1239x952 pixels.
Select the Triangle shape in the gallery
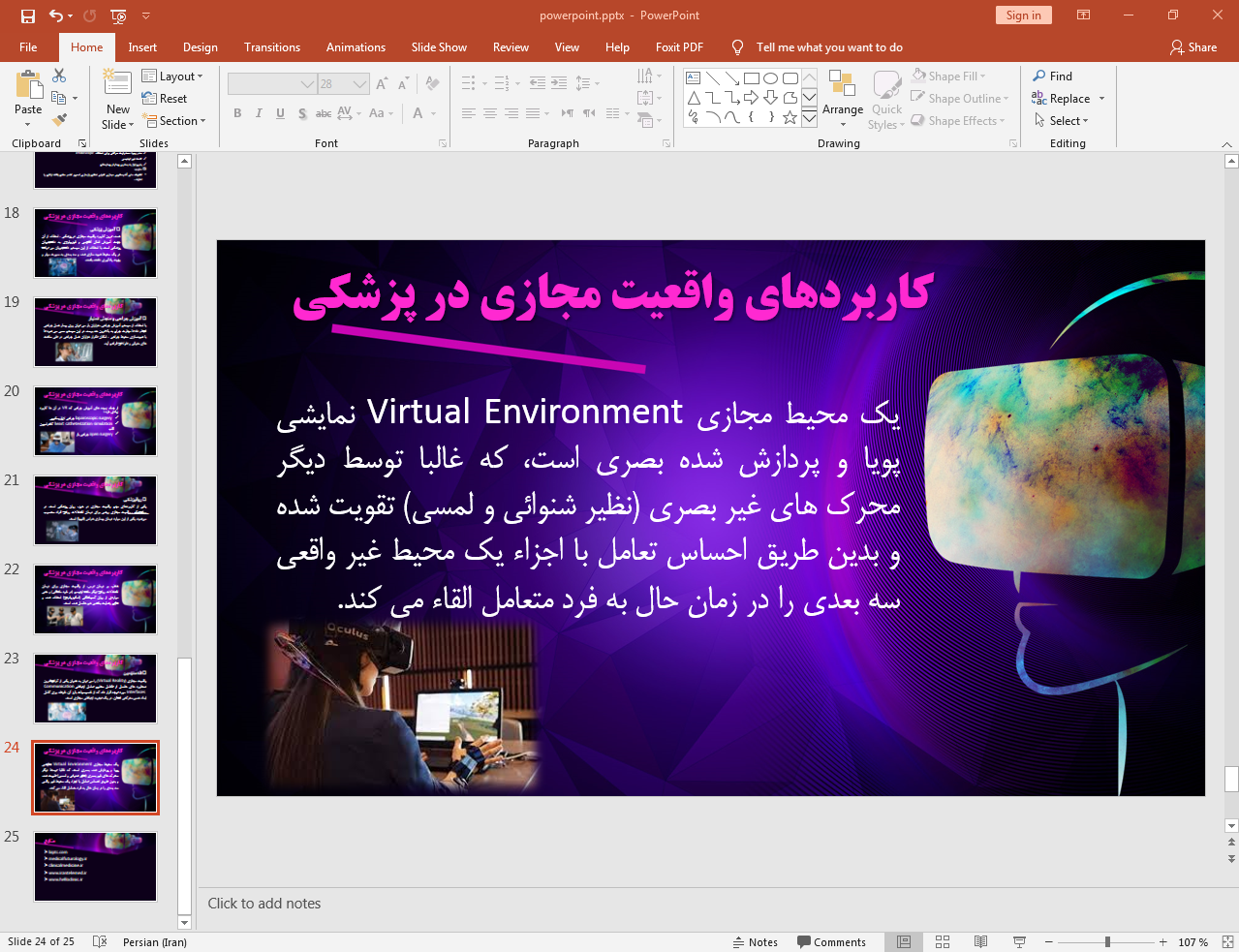tap(693, 98)
